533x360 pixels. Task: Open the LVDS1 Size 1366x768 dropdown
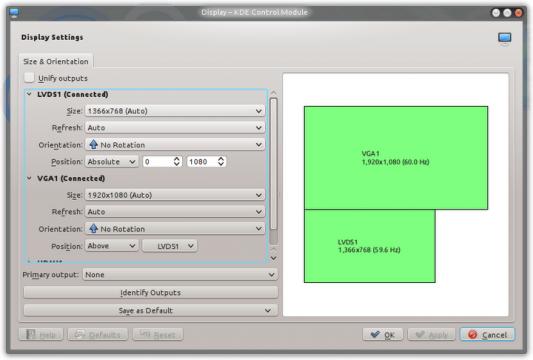[x=175, y=111]
